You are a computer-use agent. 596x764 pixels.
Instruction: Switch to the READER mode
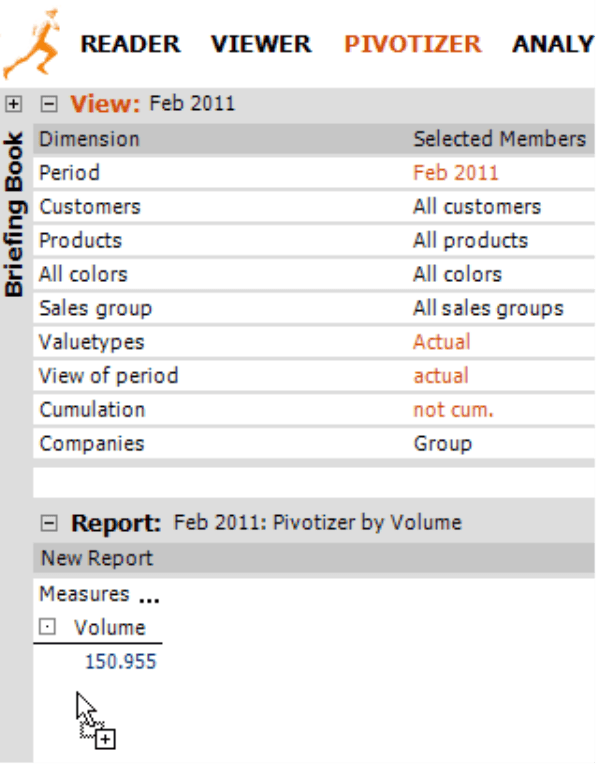[x=131, y=44]
